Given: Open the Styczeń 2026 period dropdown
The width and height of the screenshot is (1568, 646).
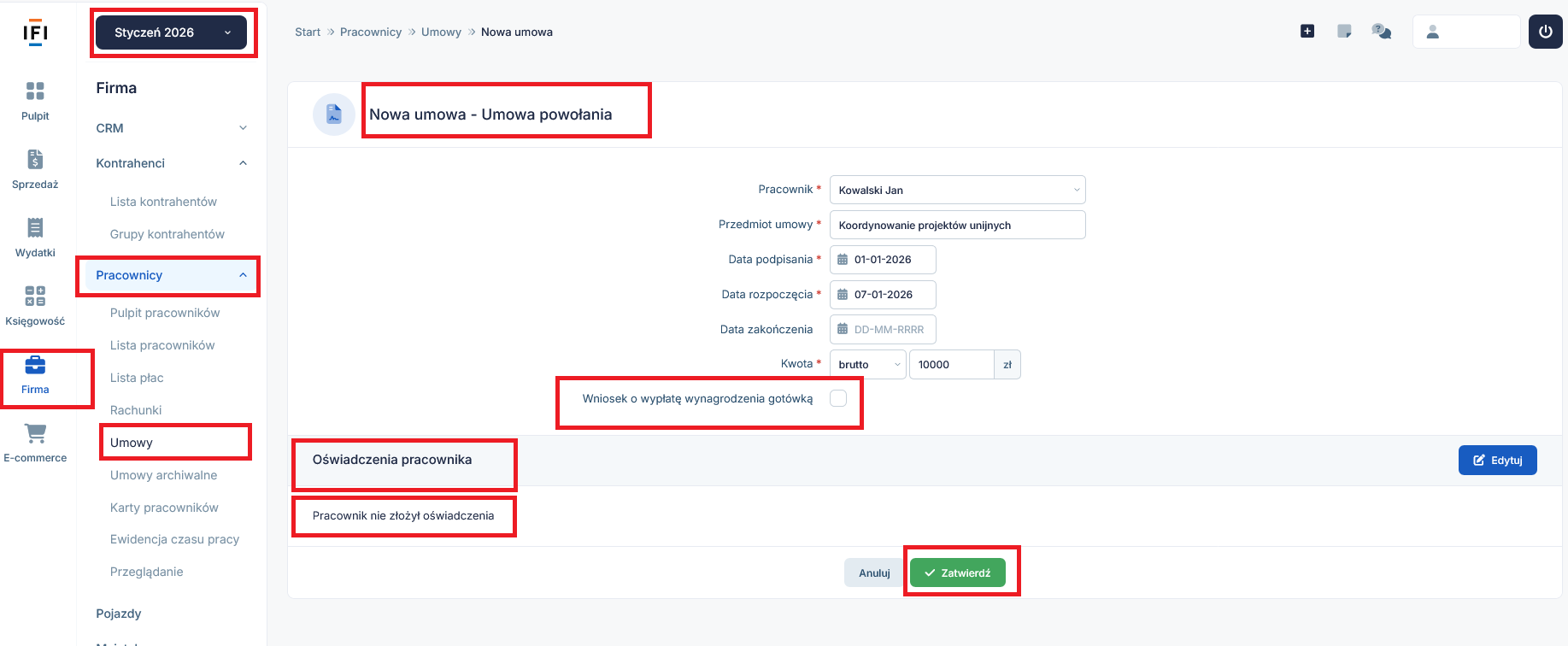Looking at the screenshot, I should point(171,32).
